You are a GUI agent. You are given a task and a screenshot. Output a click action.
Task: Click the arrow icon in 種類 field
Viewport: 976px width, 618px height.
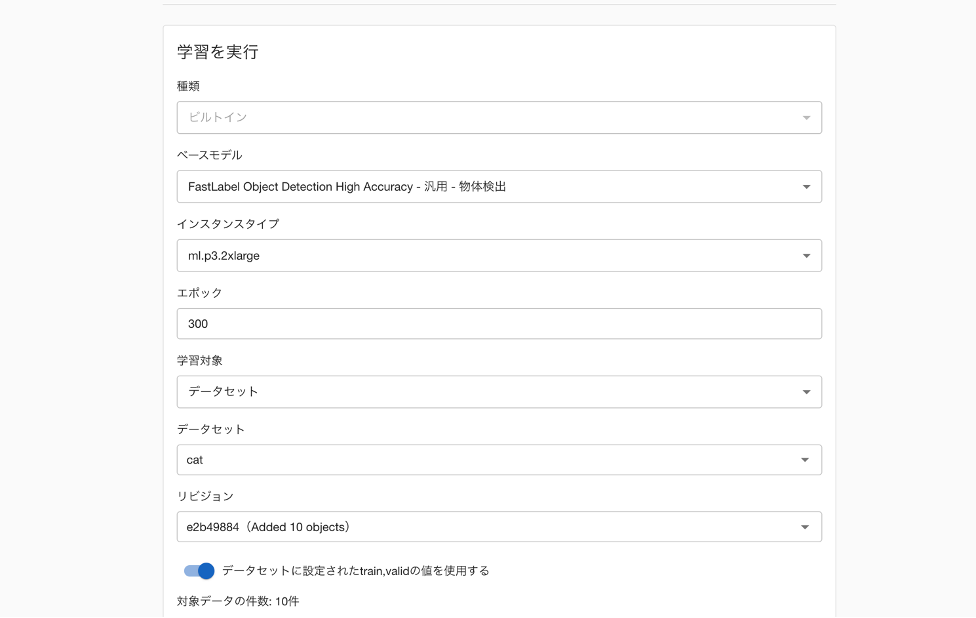point(806,118)
